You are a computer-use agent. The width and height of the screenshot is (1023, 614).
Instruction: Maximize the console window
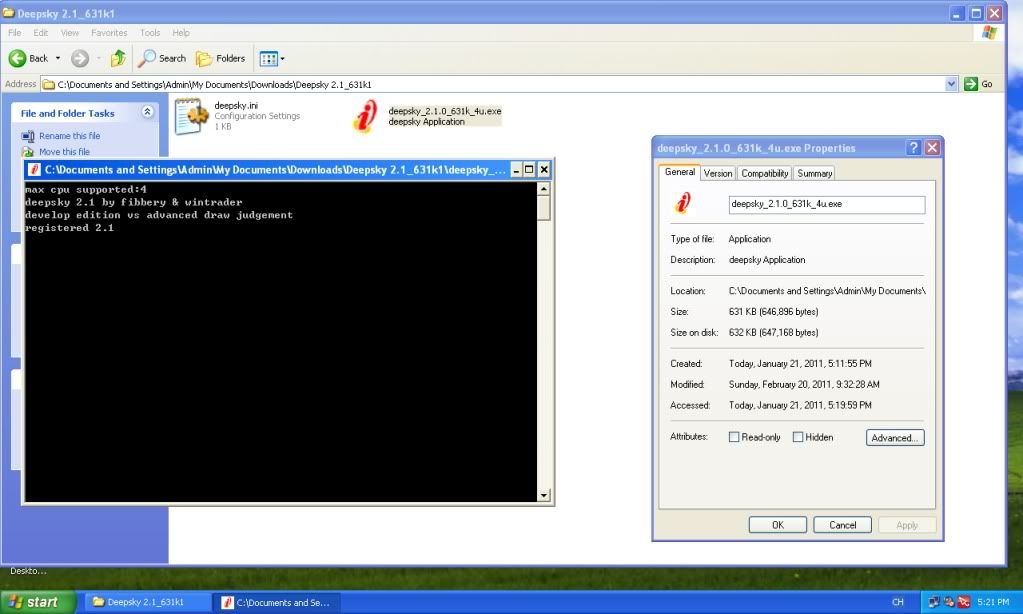click(x=529, y=170)
